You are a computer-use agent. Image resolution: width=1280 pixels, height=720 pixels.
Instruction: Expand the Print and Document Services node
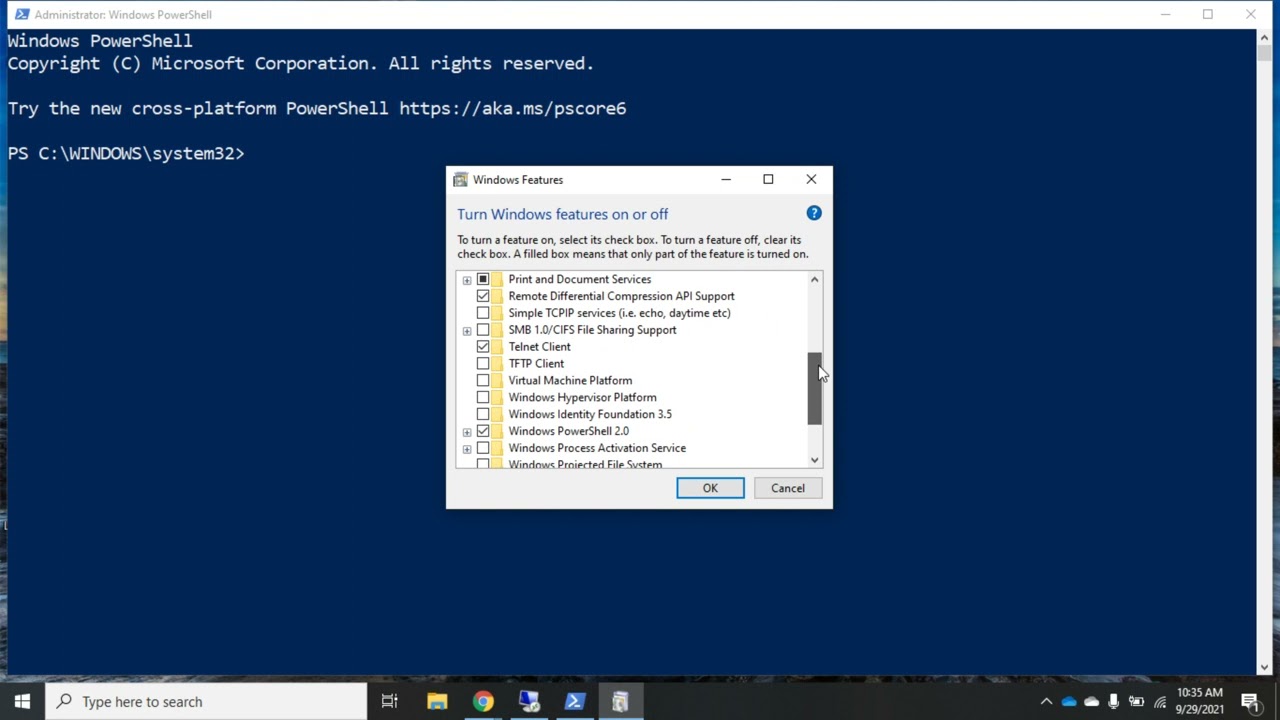(x=467, y=280)
